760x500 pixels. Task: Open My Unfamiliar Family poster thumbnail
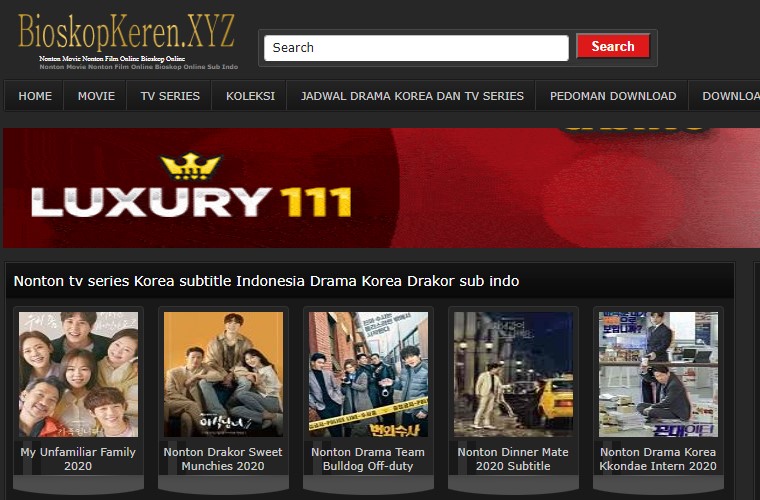coord(79,374)
